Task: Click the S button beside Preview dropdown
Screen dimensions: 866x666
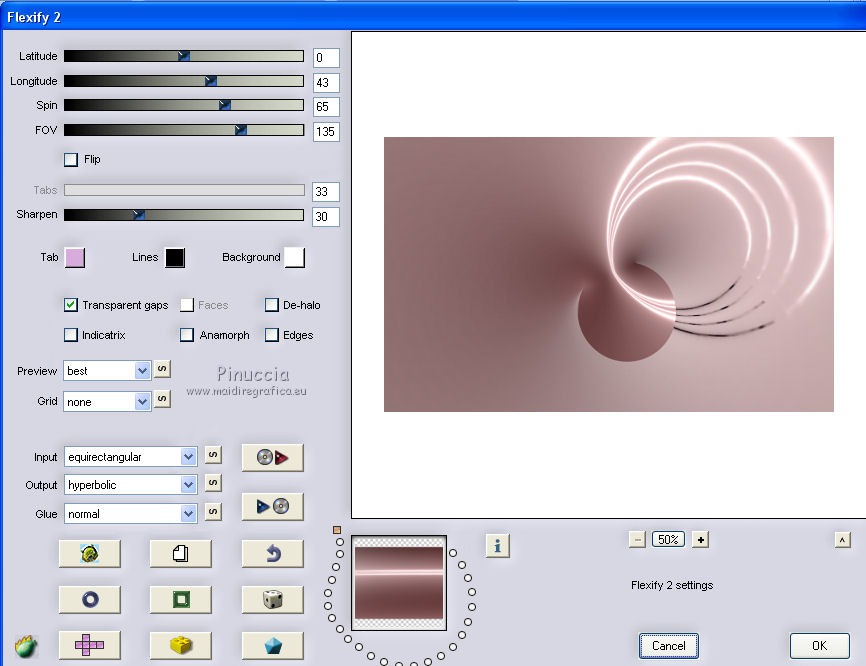Action: coord(162,369)
